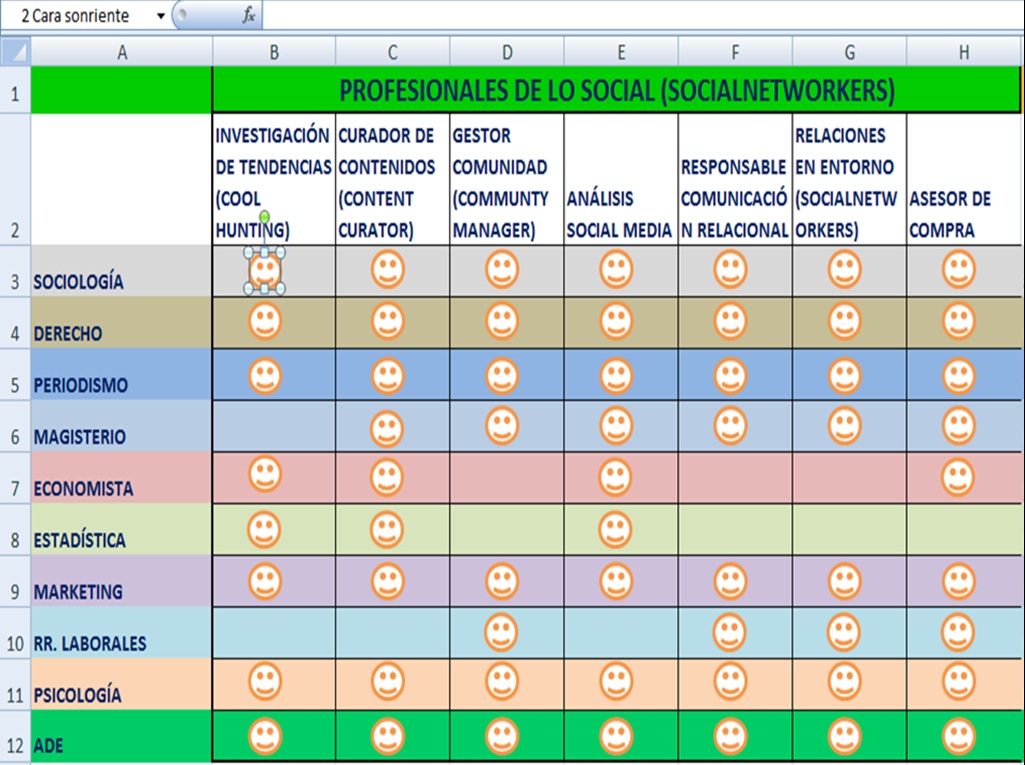Click the 'GESTOR COMUNIDAD (COMMUNTY MANAGER)' header cell
Viewport: 1025px width, 765px height.
click(507, 180)
